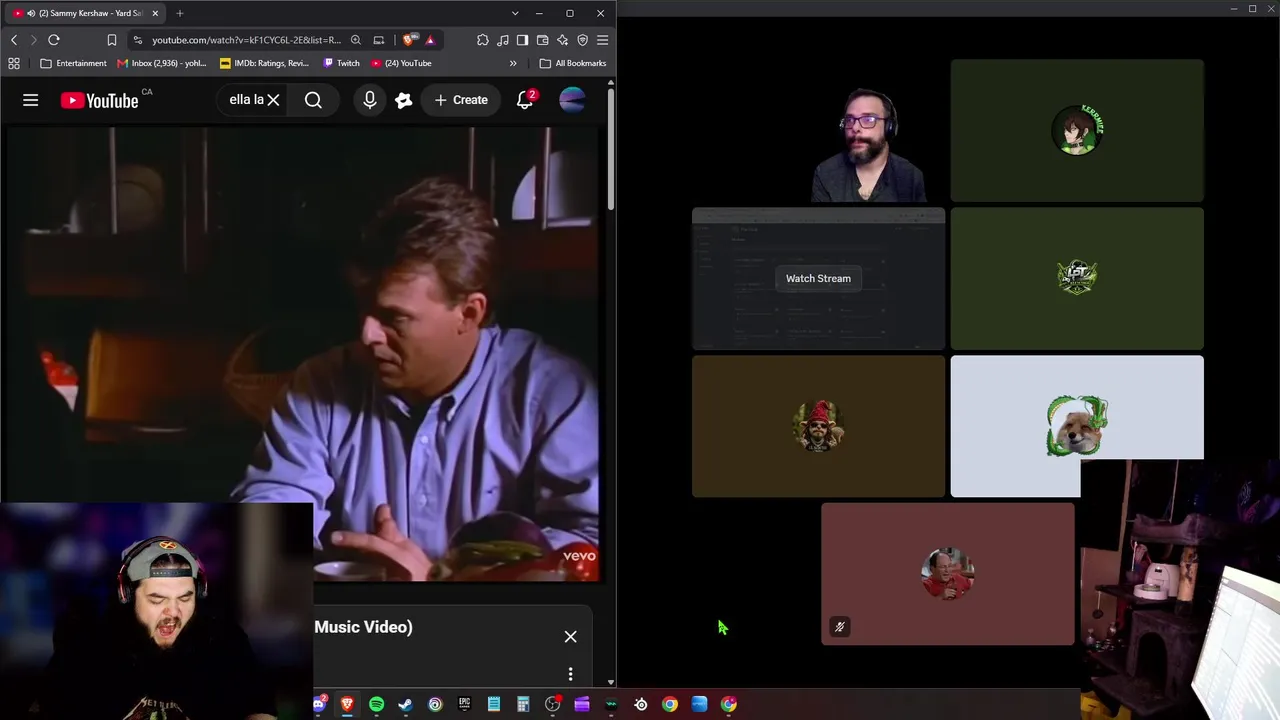Viewport: 1280px width, 720px height.
Task: Open YouTube notifications bell
Action: (525, 100)
